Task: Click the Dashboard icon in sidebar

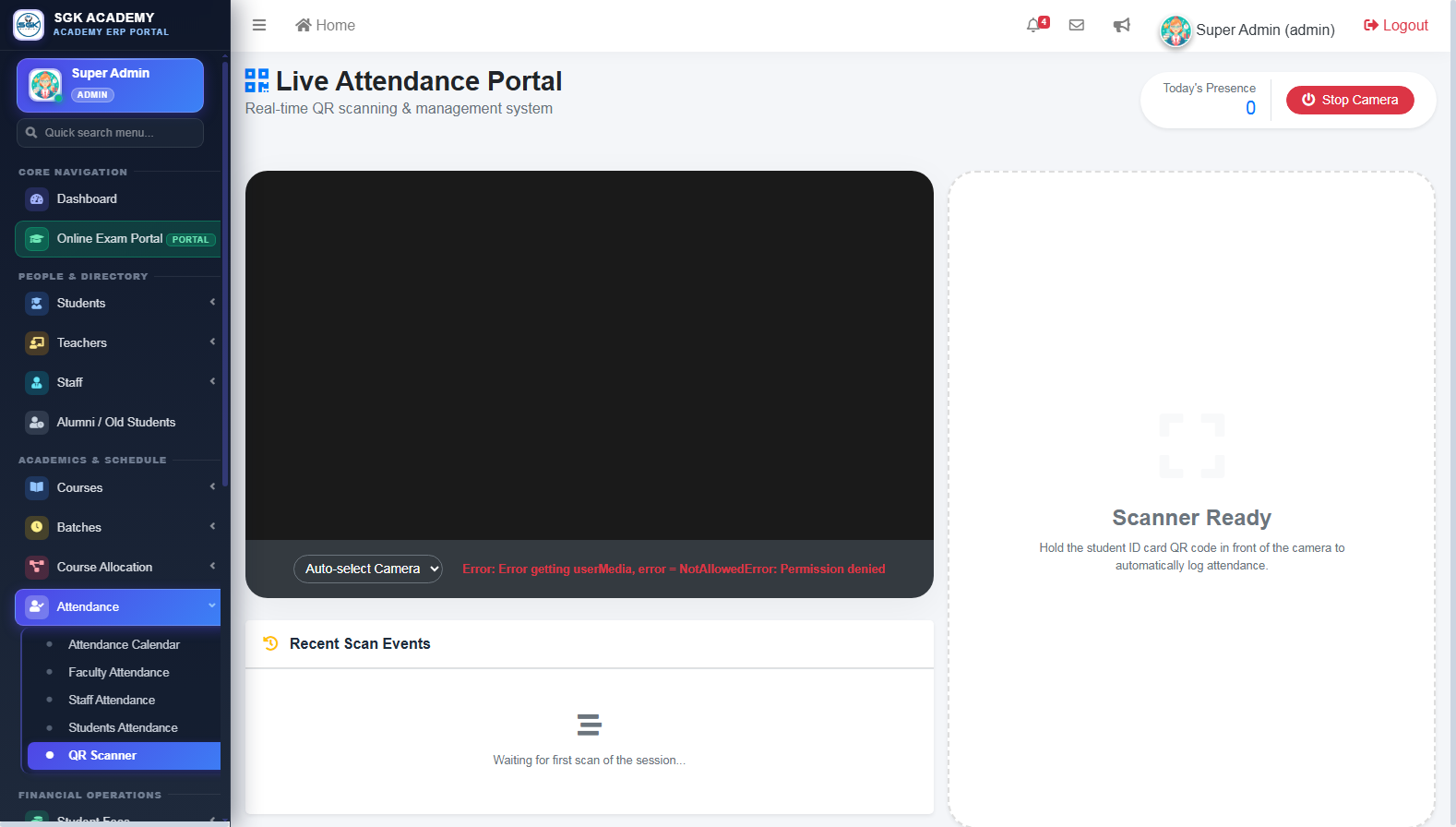Action: click(x=37, y=199)
